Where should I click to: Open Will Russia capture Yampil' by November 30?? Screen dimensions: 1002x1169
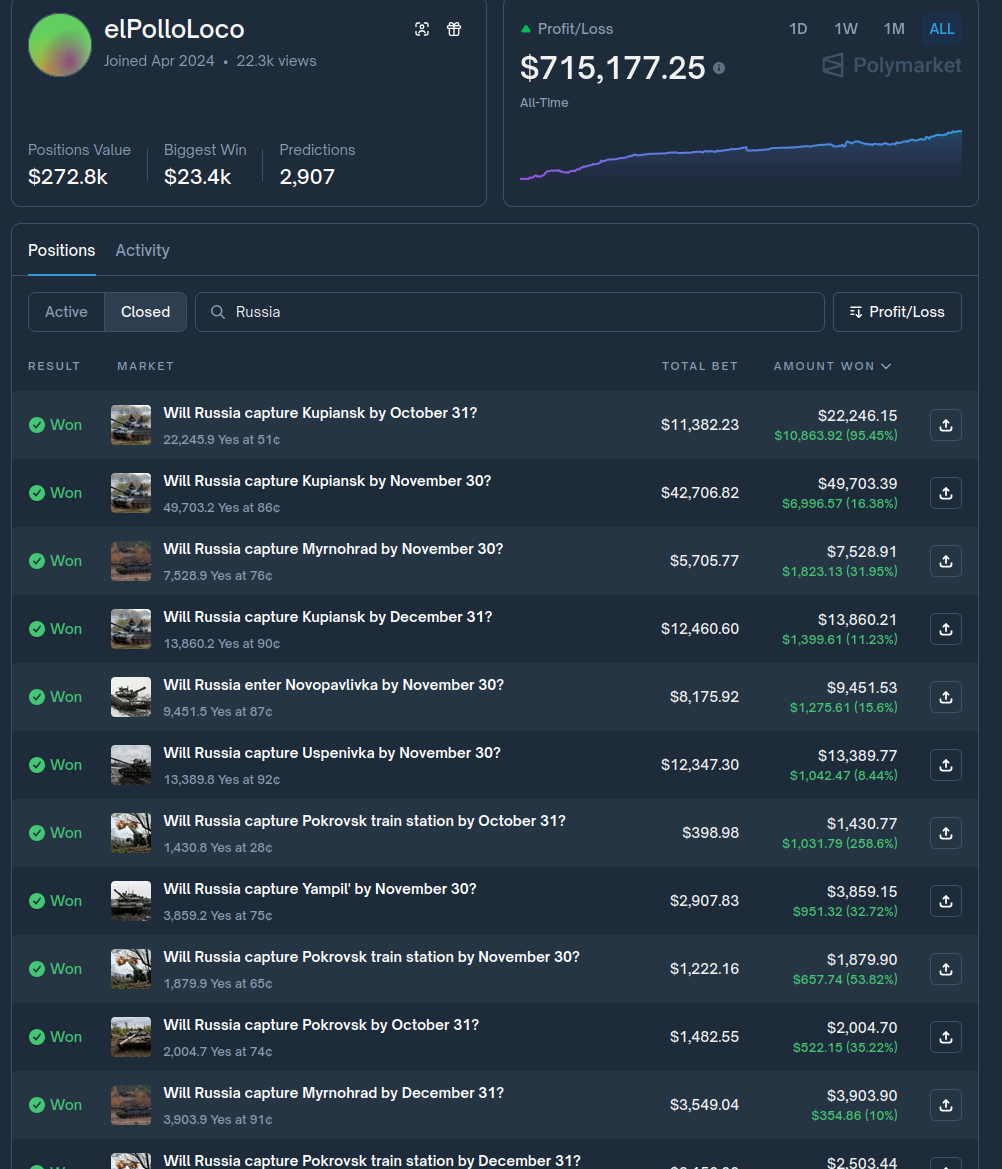click(x=320, y=889)
